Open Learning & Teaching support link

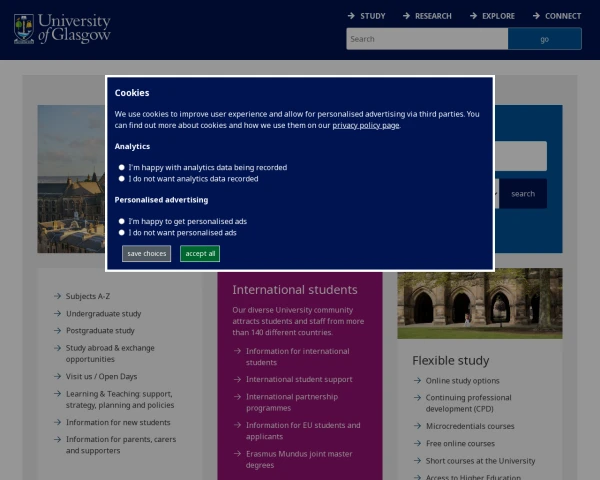120,399
